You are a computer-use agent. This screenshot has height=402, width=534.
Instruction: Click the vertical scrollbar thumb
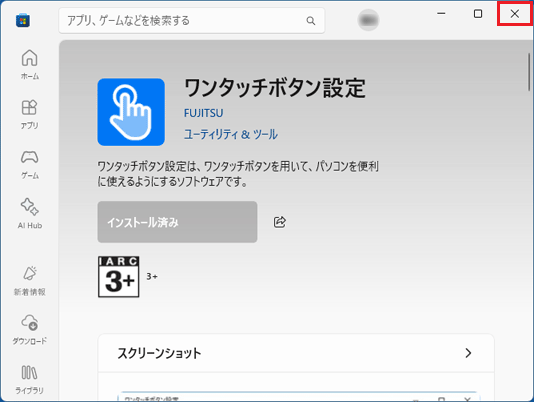[x=529, y=72]
